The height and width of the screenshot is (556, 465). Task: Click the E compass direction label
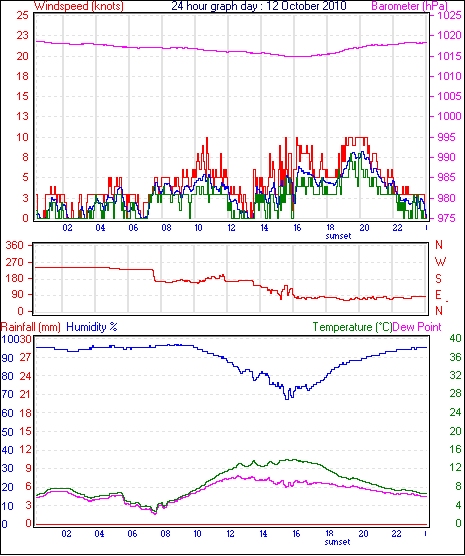click(x=439, y=295)
